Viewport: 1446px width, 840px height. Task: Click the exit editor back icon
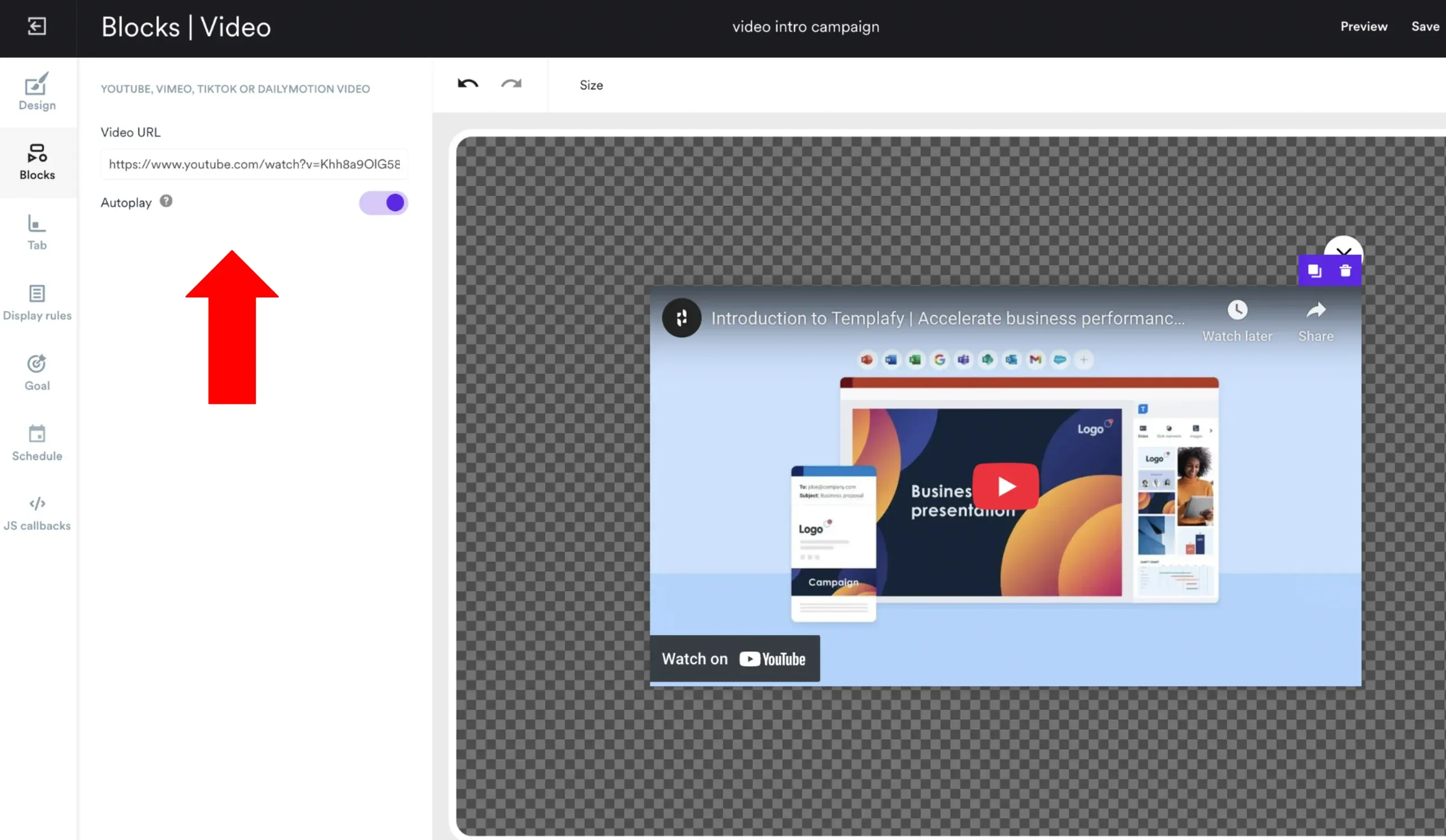(37, 27)
